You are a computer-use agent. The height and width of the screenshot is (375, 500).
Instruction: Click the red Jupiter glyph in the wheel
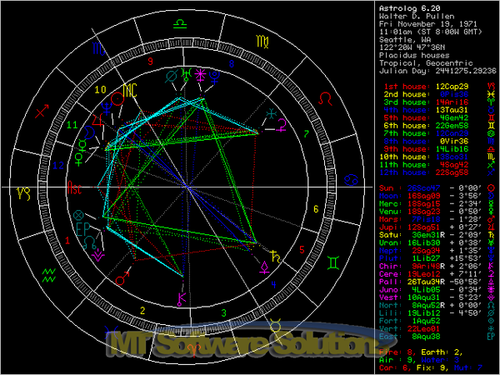pyautogui.click(x=97, y=121)
